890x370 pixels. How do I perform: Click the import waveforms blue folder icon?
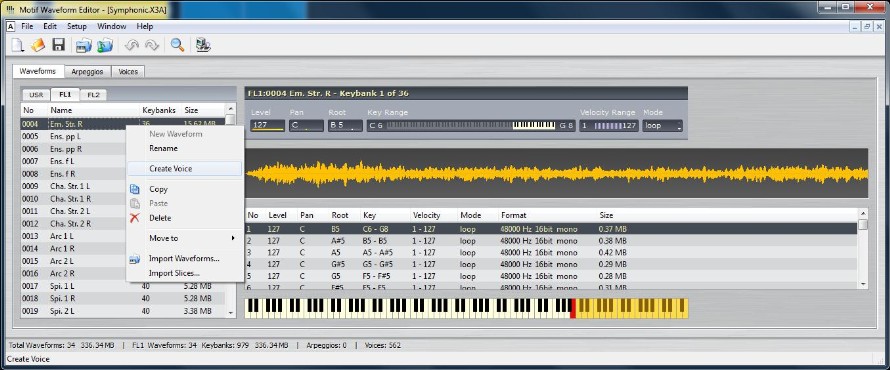pyautogui.click(x=84, y=45)
